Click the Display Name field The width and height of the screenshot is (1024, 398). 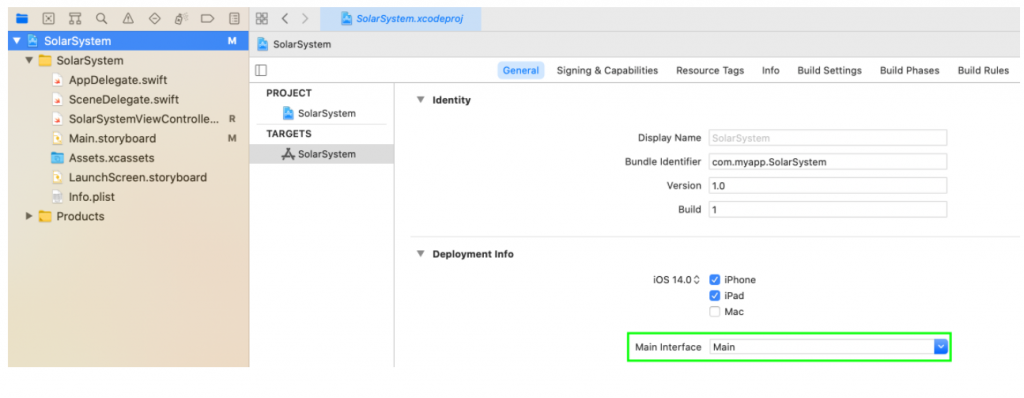[827, 138]
